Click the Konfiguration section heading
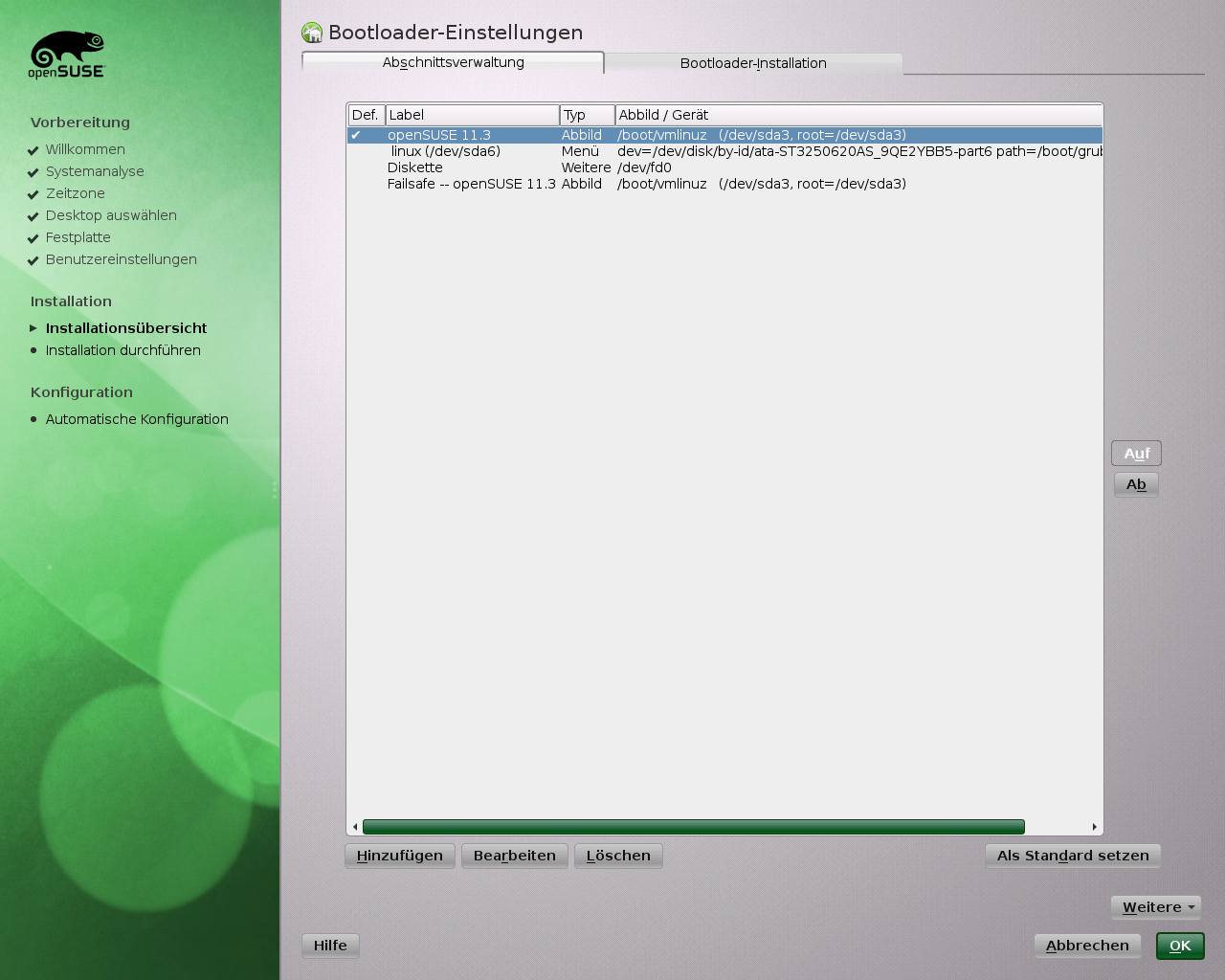1225x980 pixels. coord(81,392)
